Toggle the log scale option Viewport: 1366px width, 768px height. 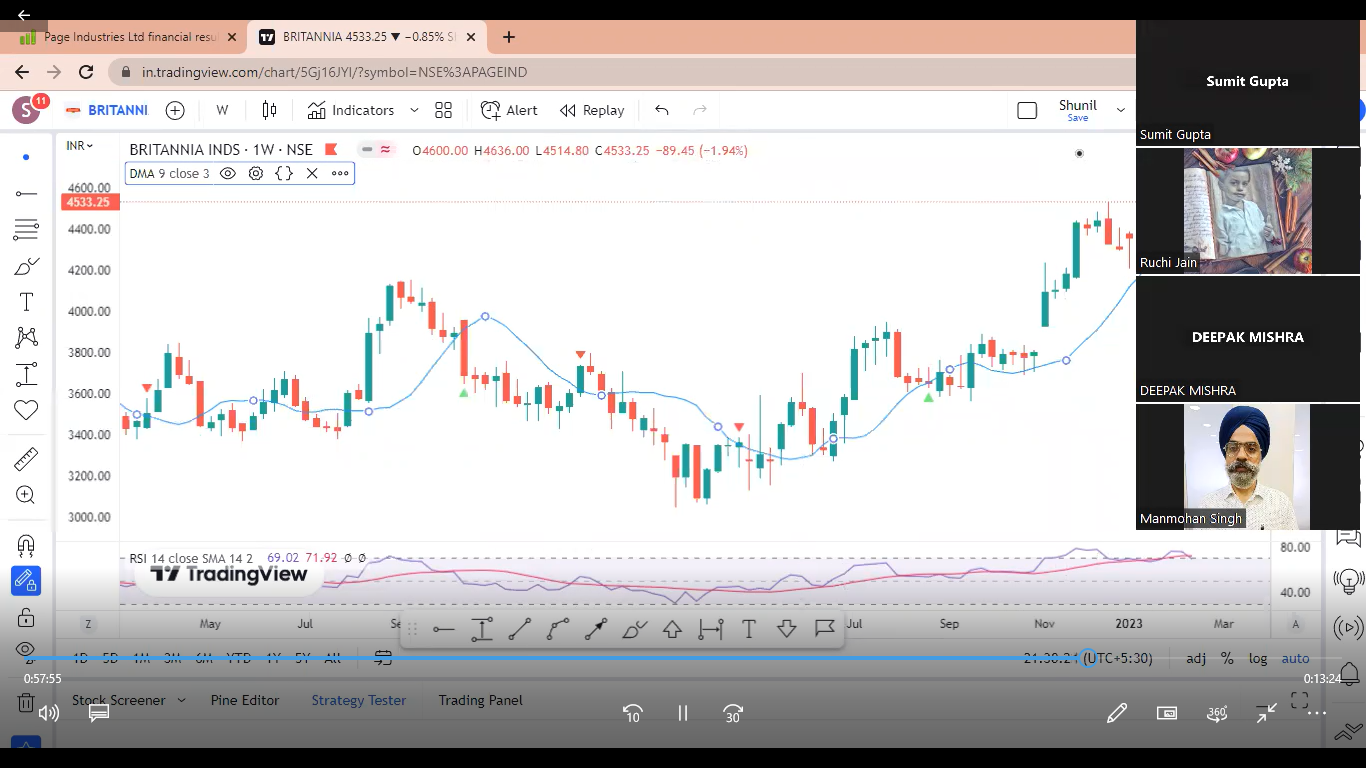pos(1258,658)
